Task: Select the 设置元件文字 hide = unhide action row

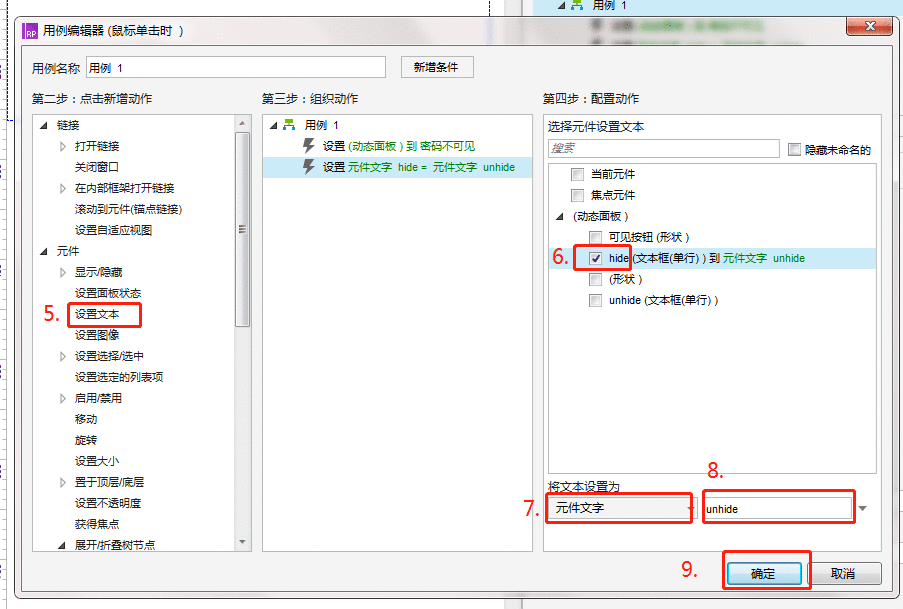Action: pyautogui.click(x=398, y=167)
